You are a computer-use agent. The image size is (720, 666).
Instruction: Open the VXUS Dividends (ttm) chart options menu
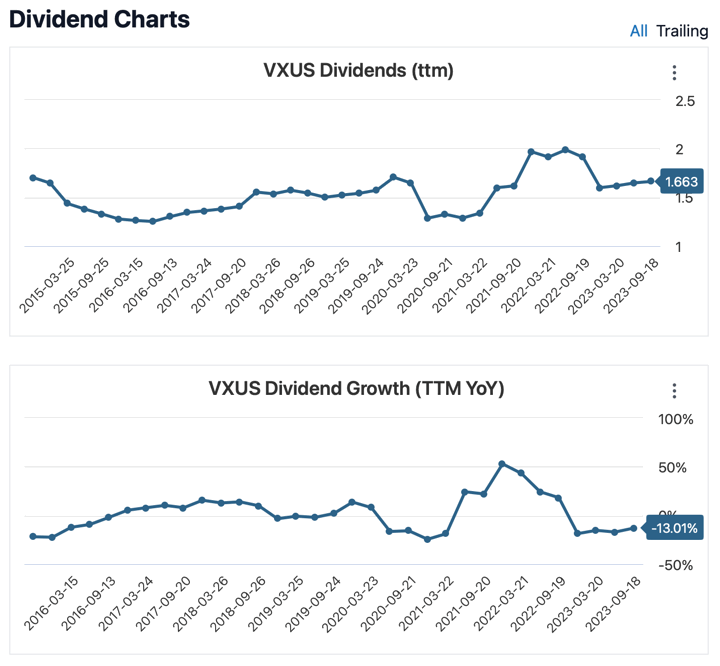(x=675, y=73)
